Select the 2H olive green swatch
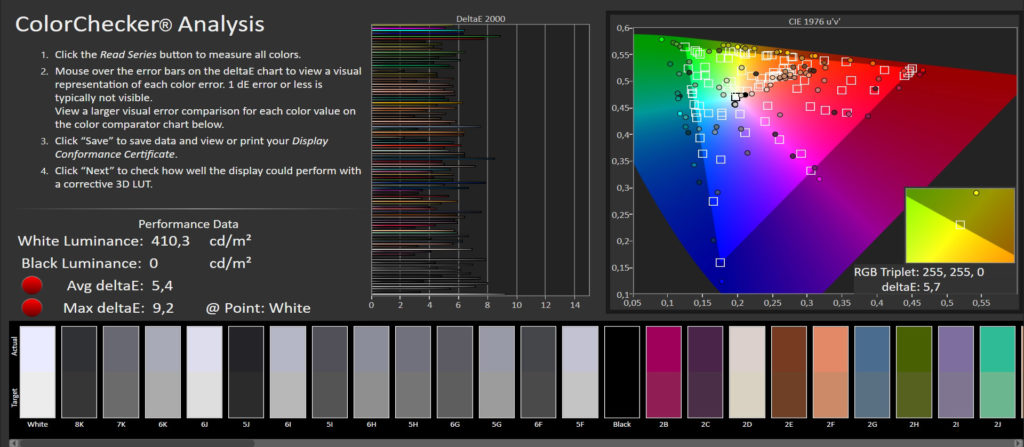 click(914, 372)
